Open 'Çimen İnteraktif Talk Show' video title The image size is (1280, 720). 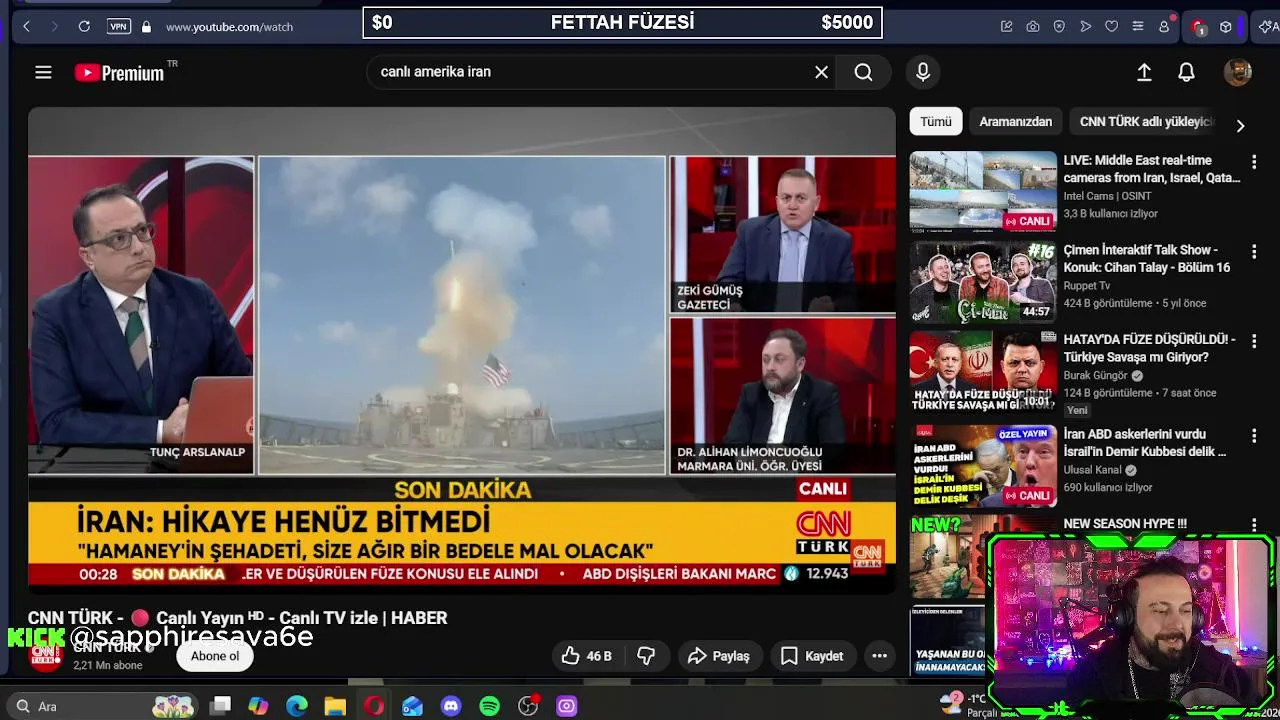tap(1147, 259)
